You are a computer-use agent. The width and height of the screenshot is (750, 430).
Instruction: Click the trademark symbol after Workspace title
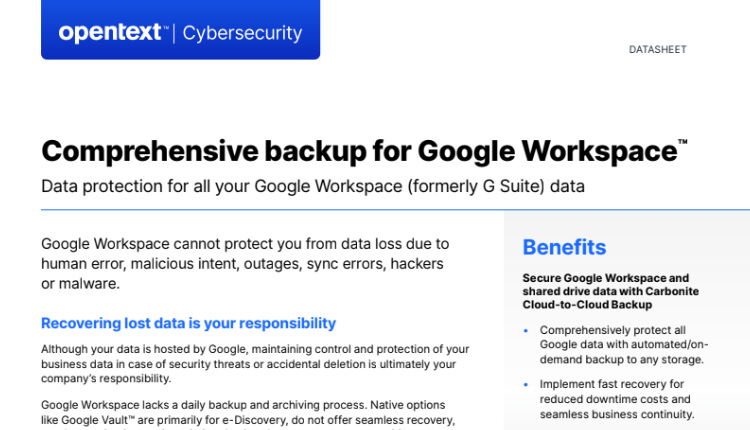(x=683, y=143)
